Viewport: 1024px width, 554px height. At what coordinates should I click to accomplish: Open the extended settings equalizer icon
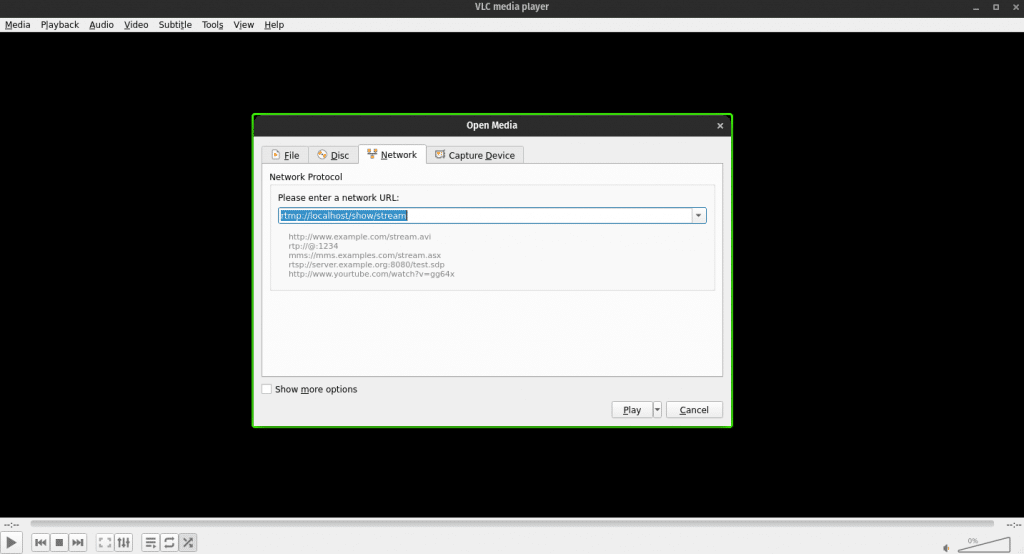[124, 542]
